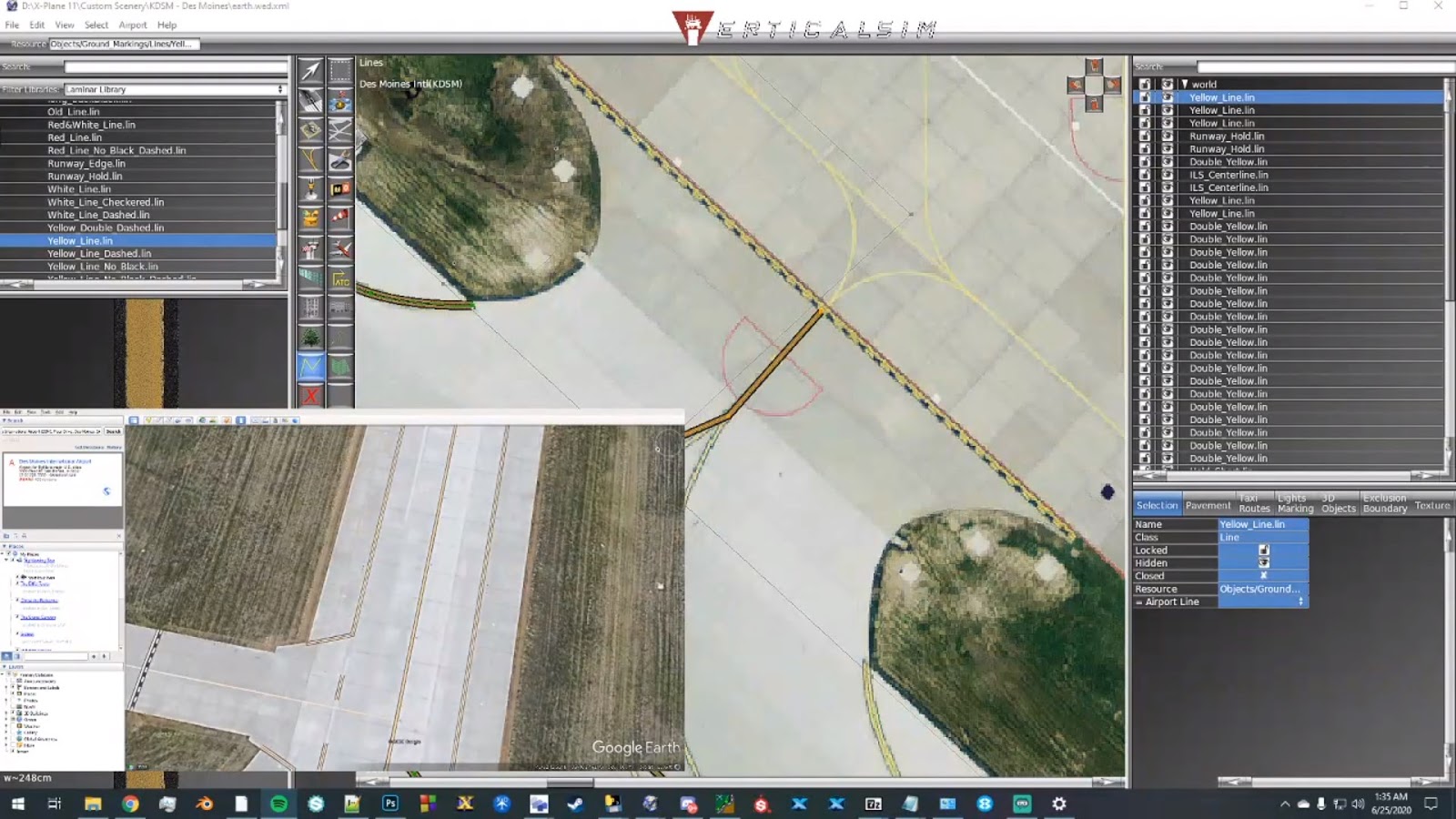
Task: Switch to the Lights Marking tab
Action: click(1295, 503)
